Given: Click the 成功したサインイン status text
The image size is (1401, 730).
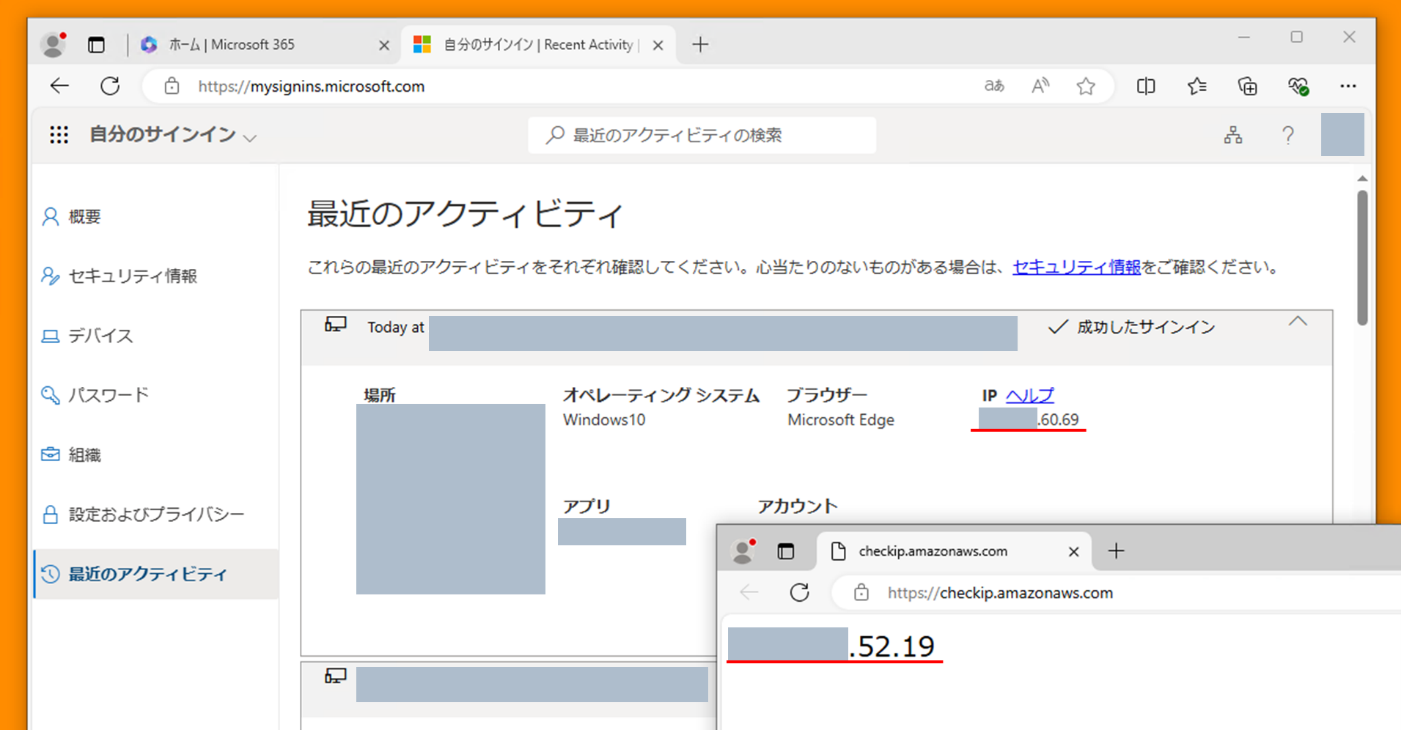Looking at the screenshot, I should click(x=1146, y=327).
